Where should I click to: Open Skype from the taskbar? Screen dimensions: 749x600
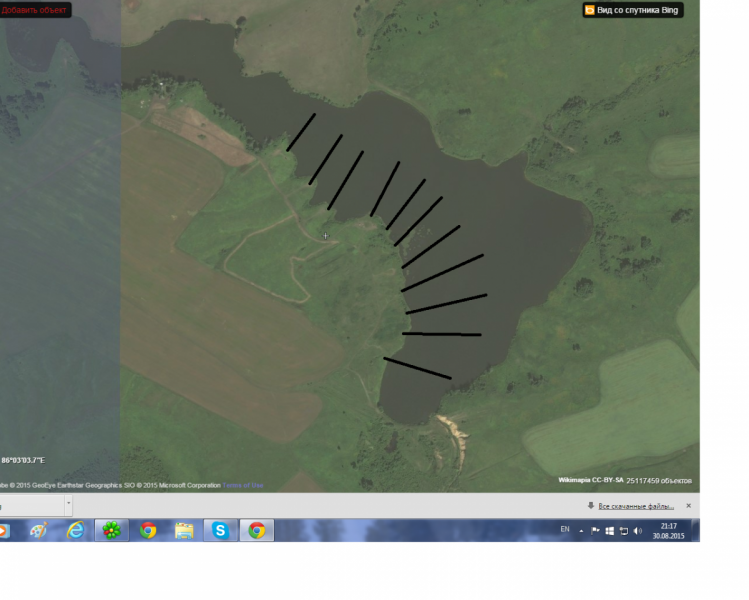[x=220, y=530]
